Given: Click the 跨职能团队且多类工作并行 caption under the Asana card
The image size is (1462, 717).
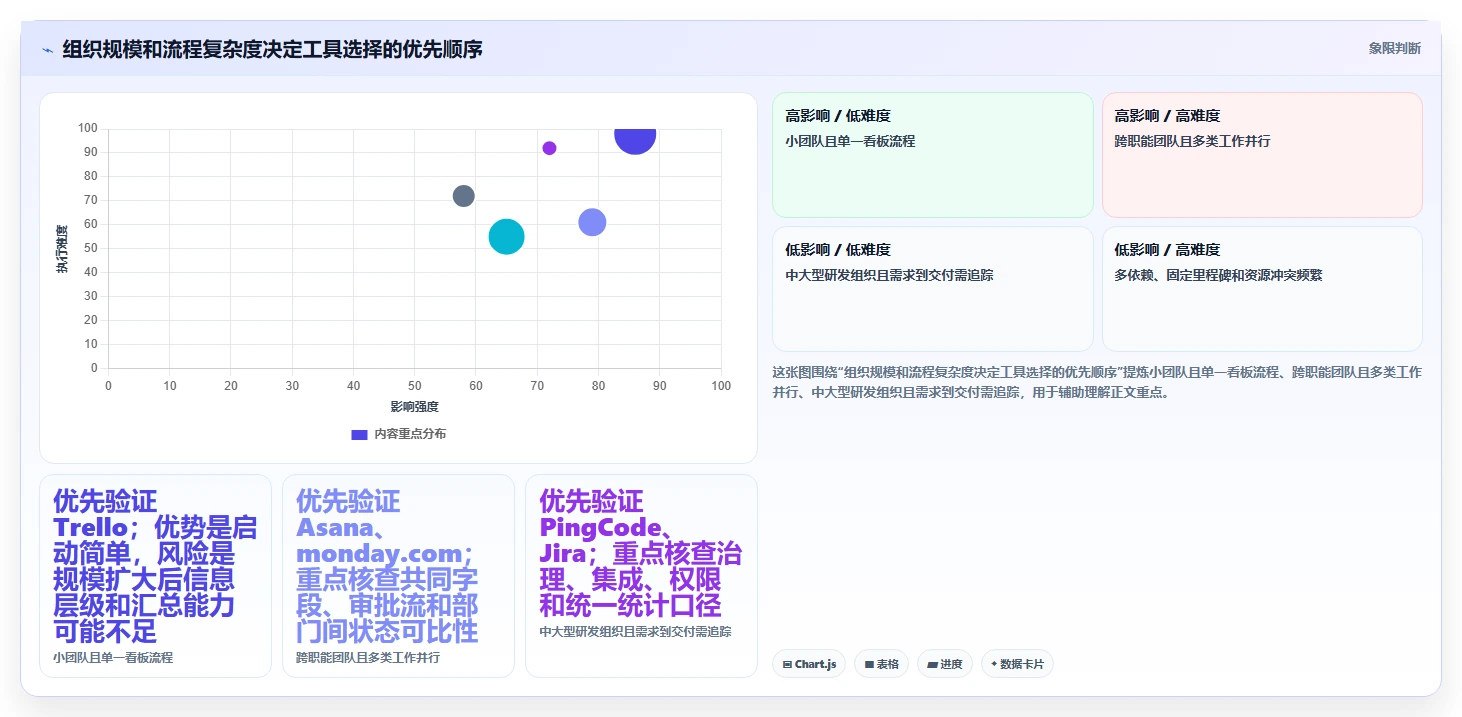Looking at the screenshot, I should click(x=368, y=658).
